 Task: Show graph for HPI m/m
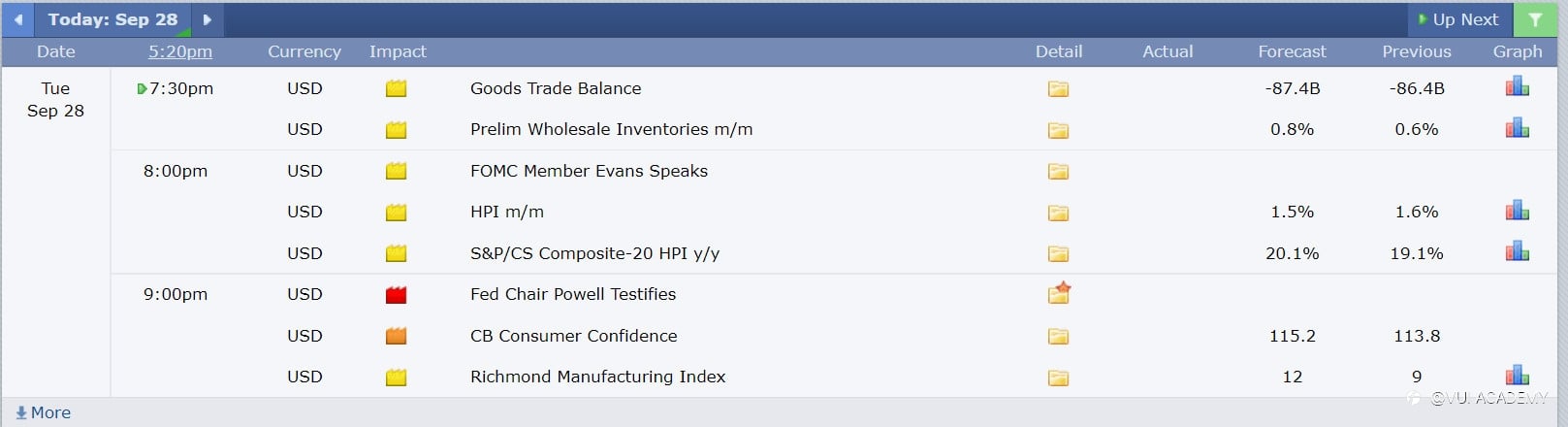pyautogui.click(x=1517, y=211)
